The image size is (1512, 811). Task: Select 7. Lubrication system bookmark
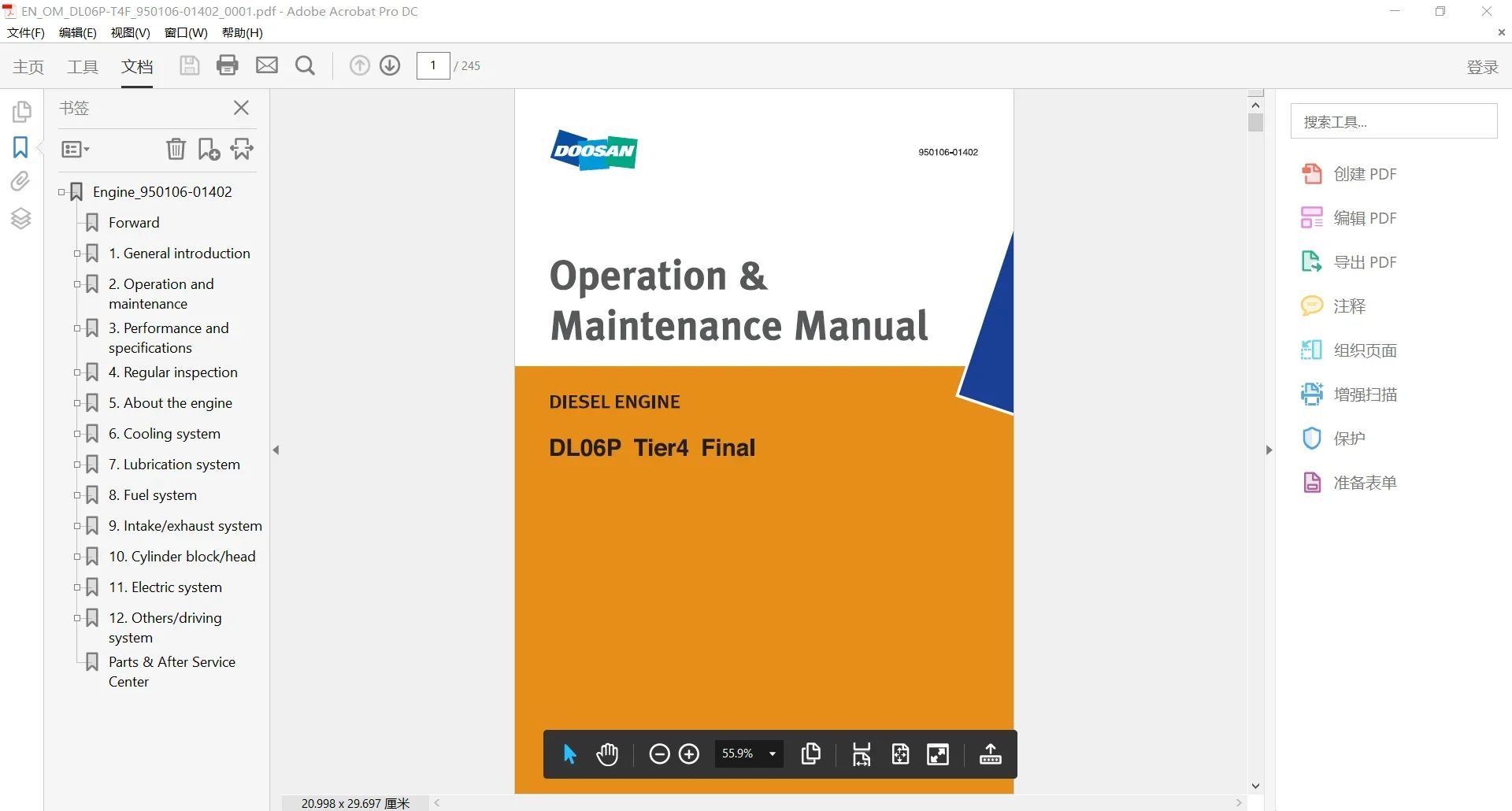click(x=174, y=465)
